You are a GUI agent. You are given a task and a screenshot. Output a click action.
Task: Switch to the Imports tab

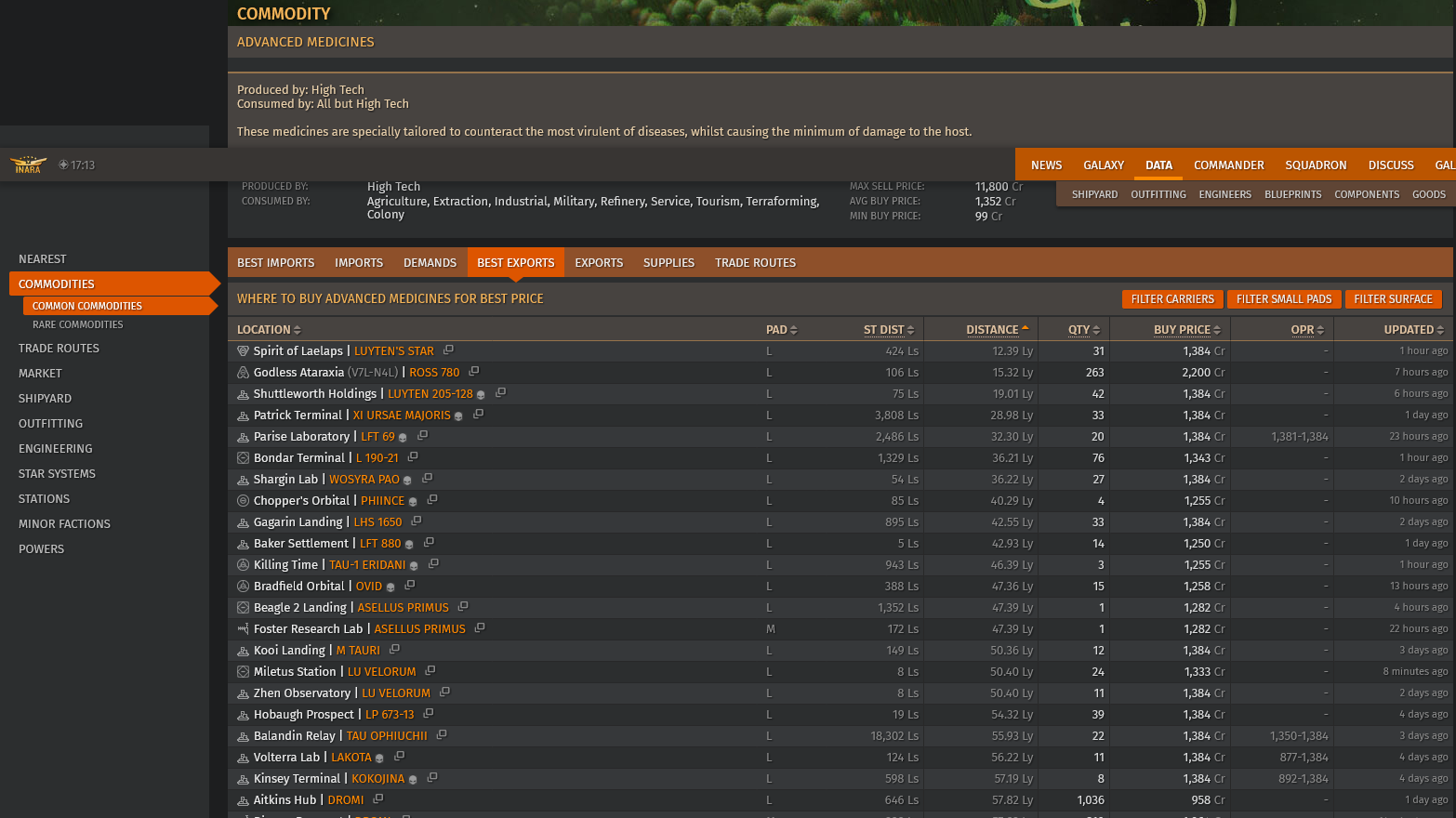[359, 263]
